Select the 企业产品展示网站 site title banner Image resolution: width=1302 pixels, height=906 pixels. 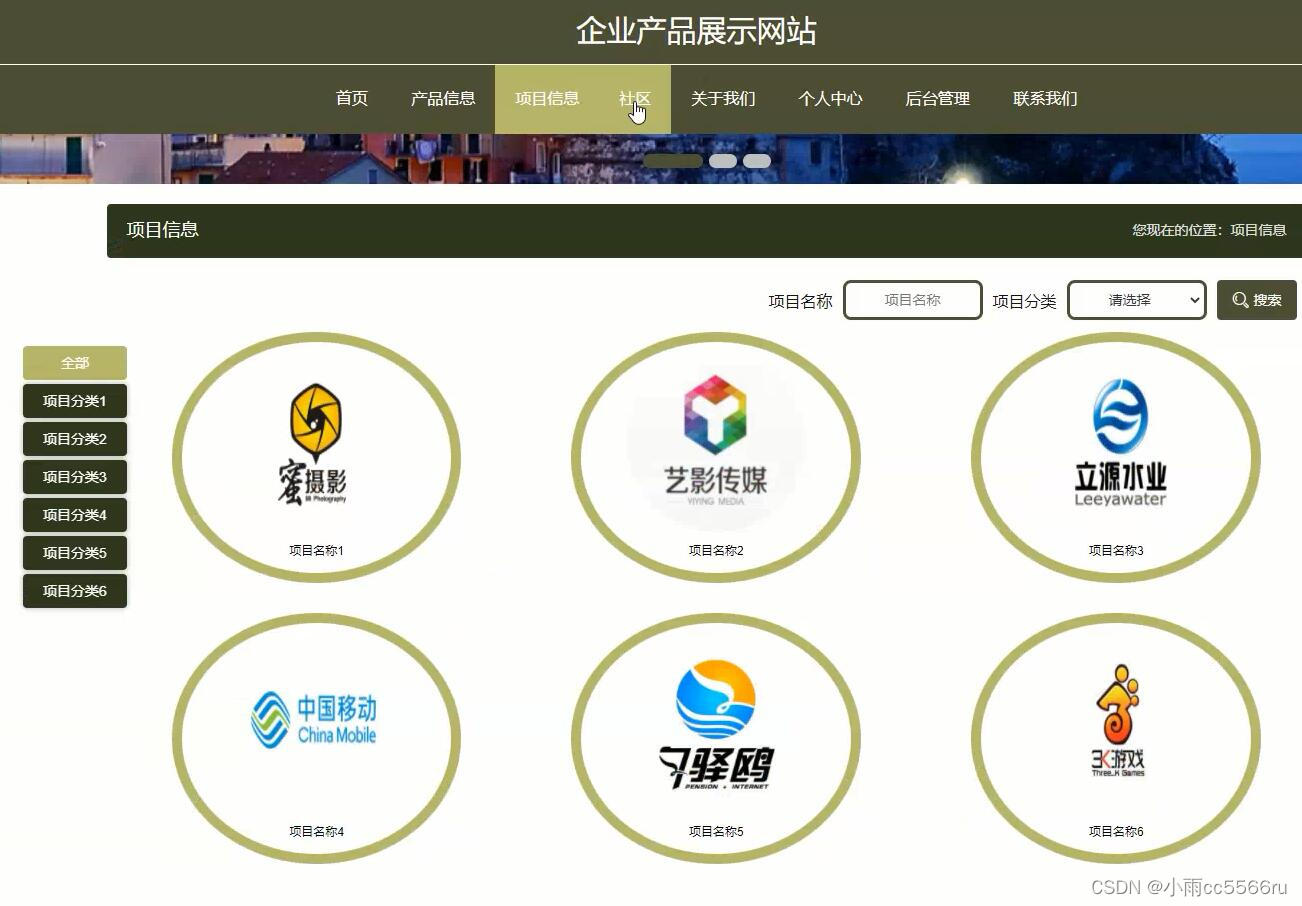click(696, 31)
